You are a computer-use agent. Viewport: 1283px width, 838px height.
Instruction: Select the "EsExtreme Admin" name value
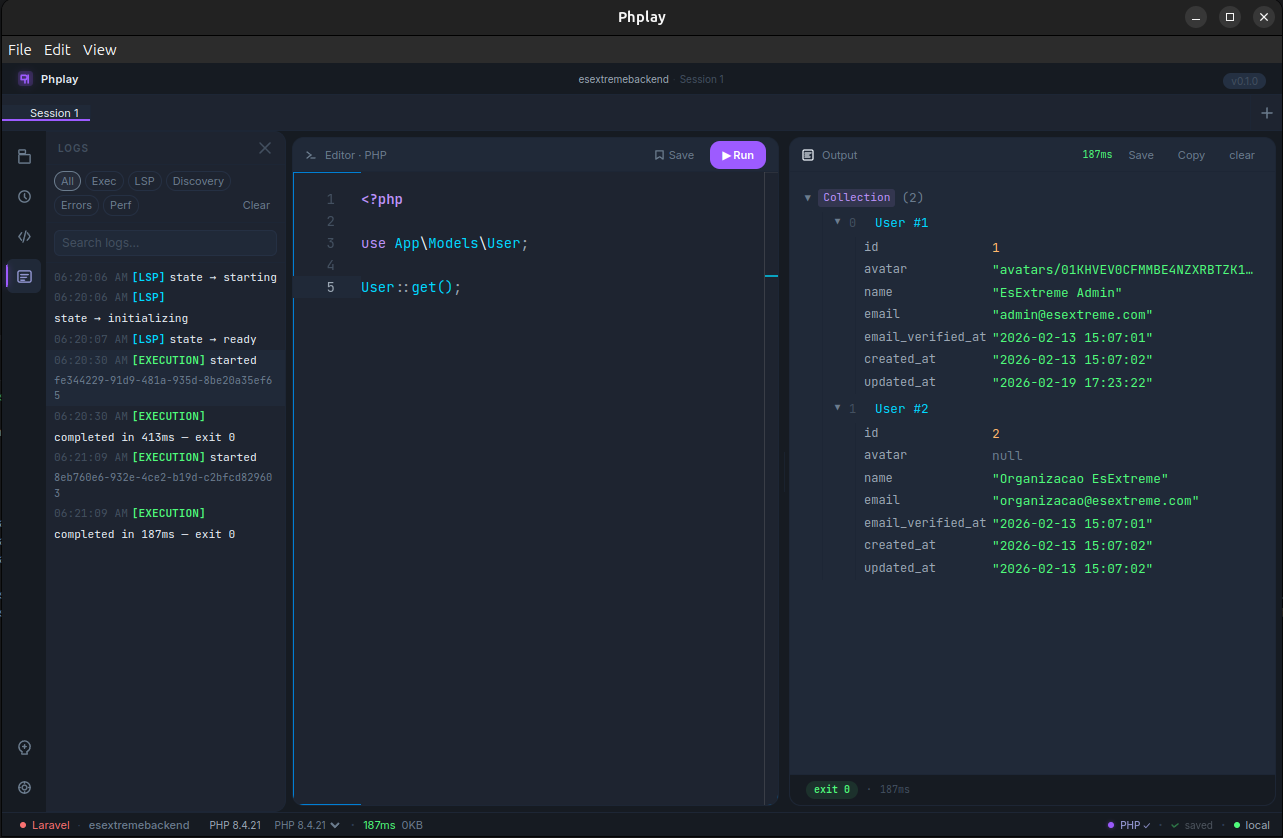coord(1057,293)
